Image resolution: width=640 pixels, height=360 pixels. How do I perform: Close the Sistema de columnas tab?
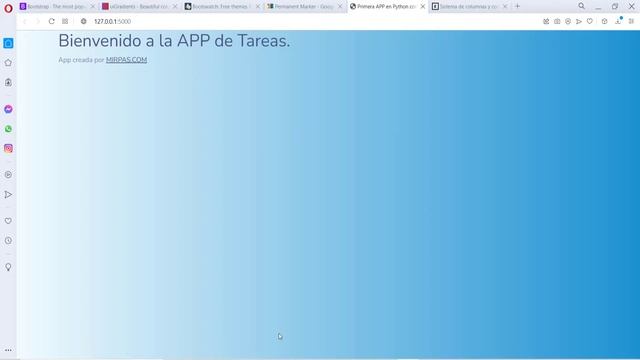(x=505, y=7)
